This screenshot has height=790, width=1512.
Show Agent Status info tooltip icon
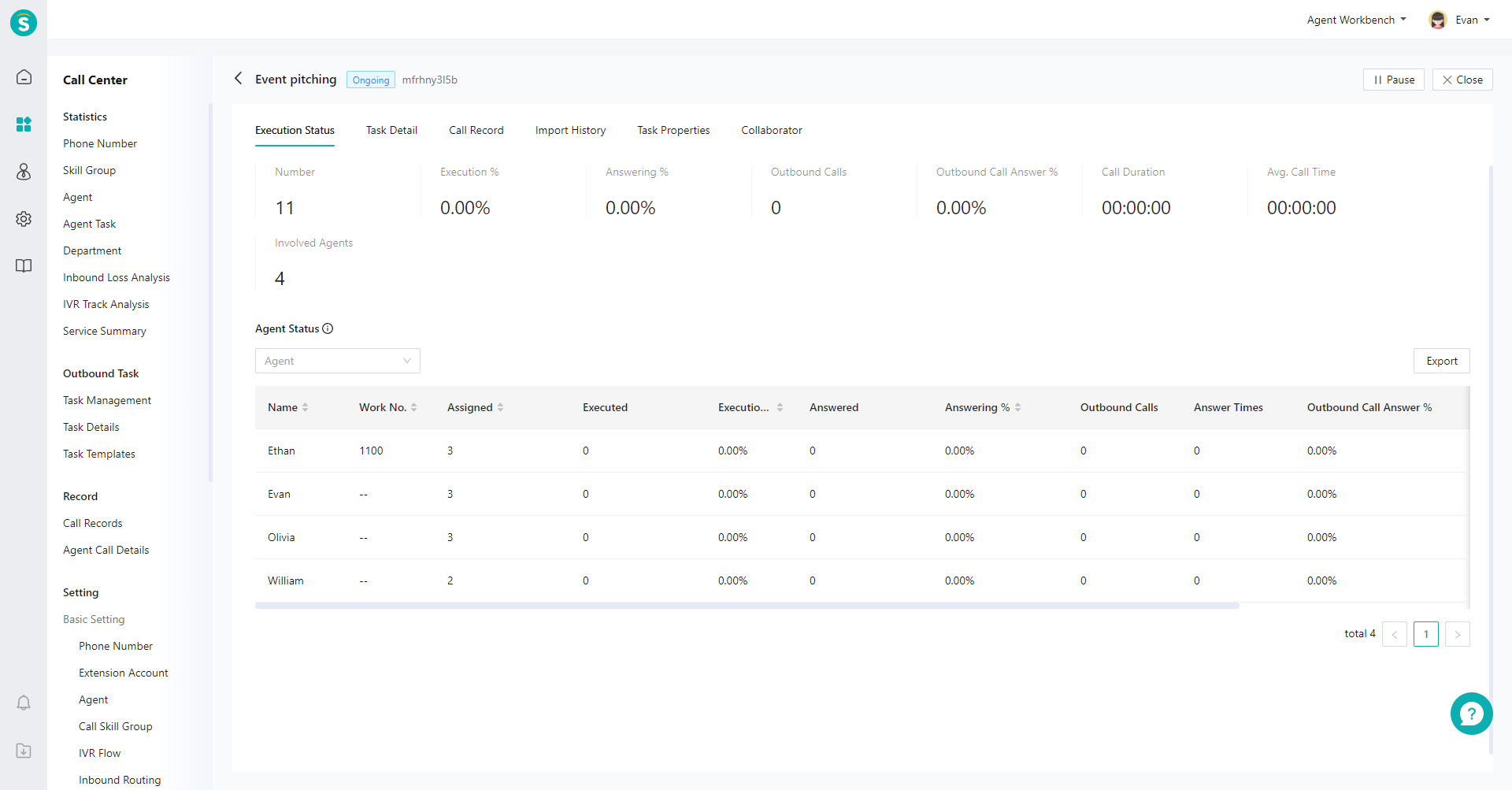pyautogui.click(x=328, y=328)
